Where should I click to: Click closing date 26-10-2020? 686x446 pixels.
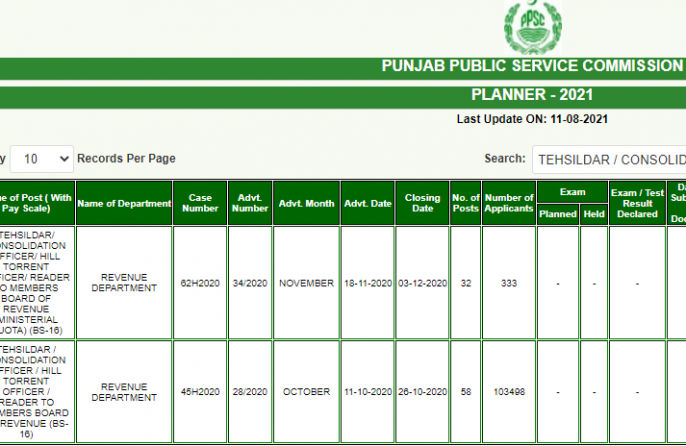(x=422, y=392)
